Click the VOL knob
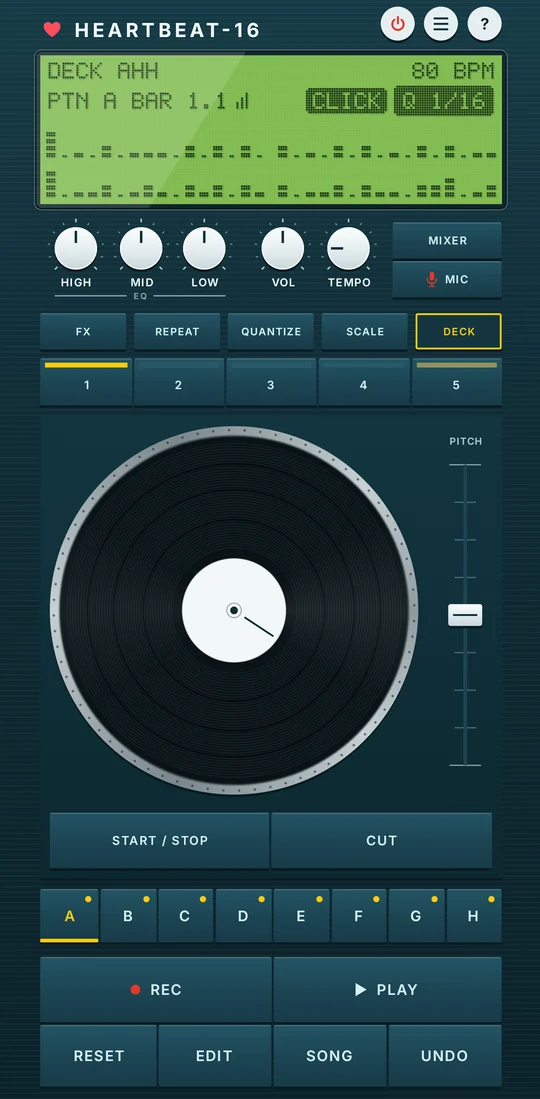The width and height of the screenshot is (540, 1099). 283,248
